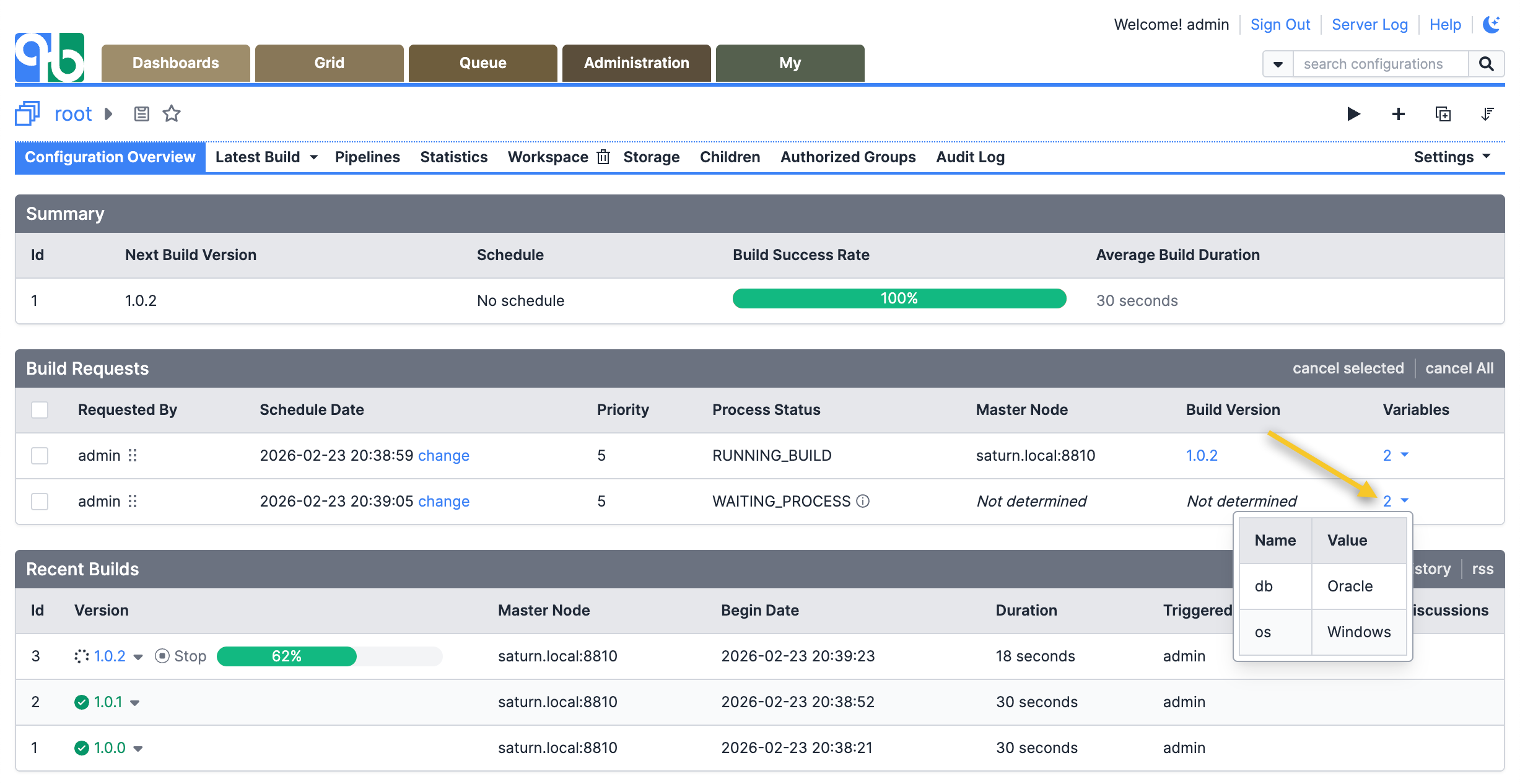
Task: Add a child configuration via the plus icon
Action: [x=1399, y=114]
